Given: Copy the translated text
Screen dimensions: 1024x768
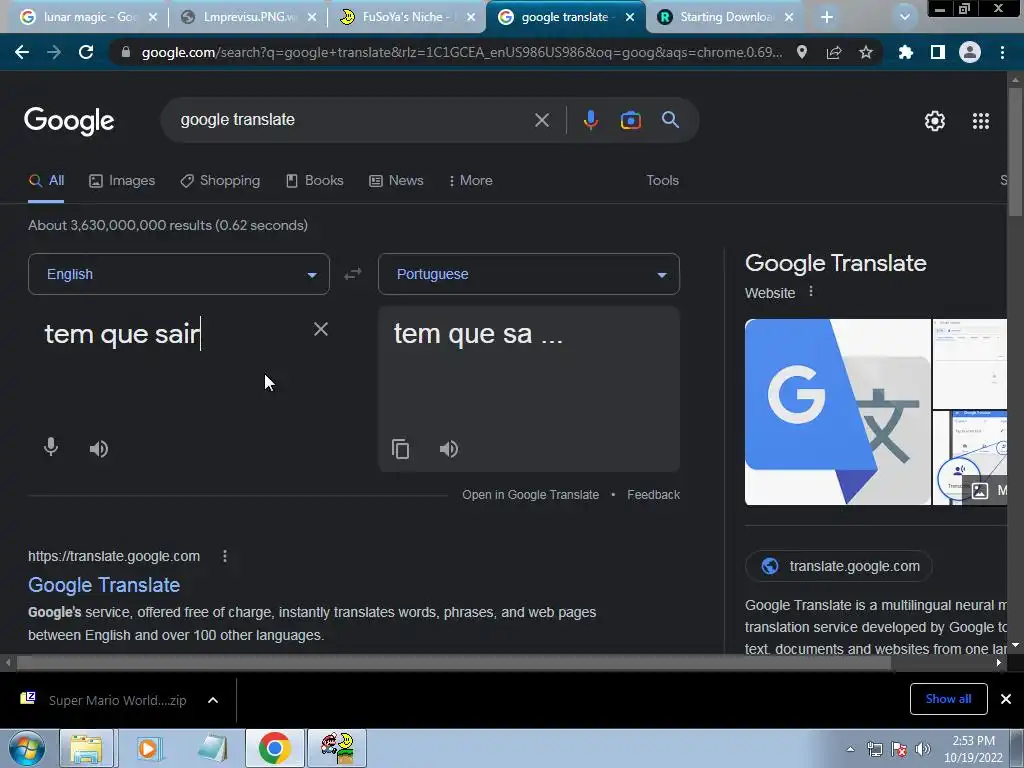Looking at the screenshot, I should click(x=400, y=449).
